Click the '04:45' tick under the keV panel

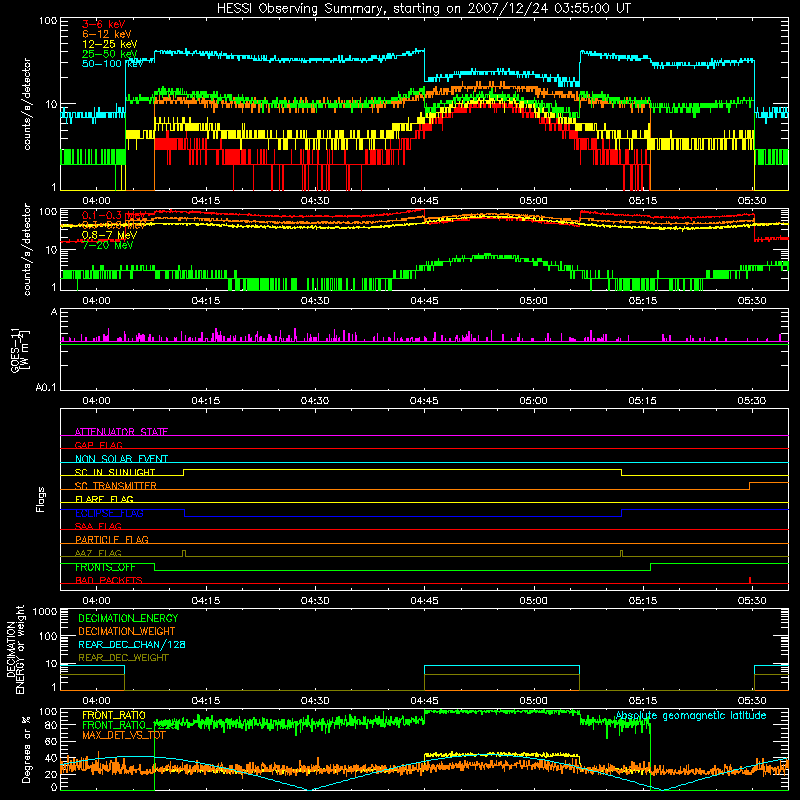[424, 201]
